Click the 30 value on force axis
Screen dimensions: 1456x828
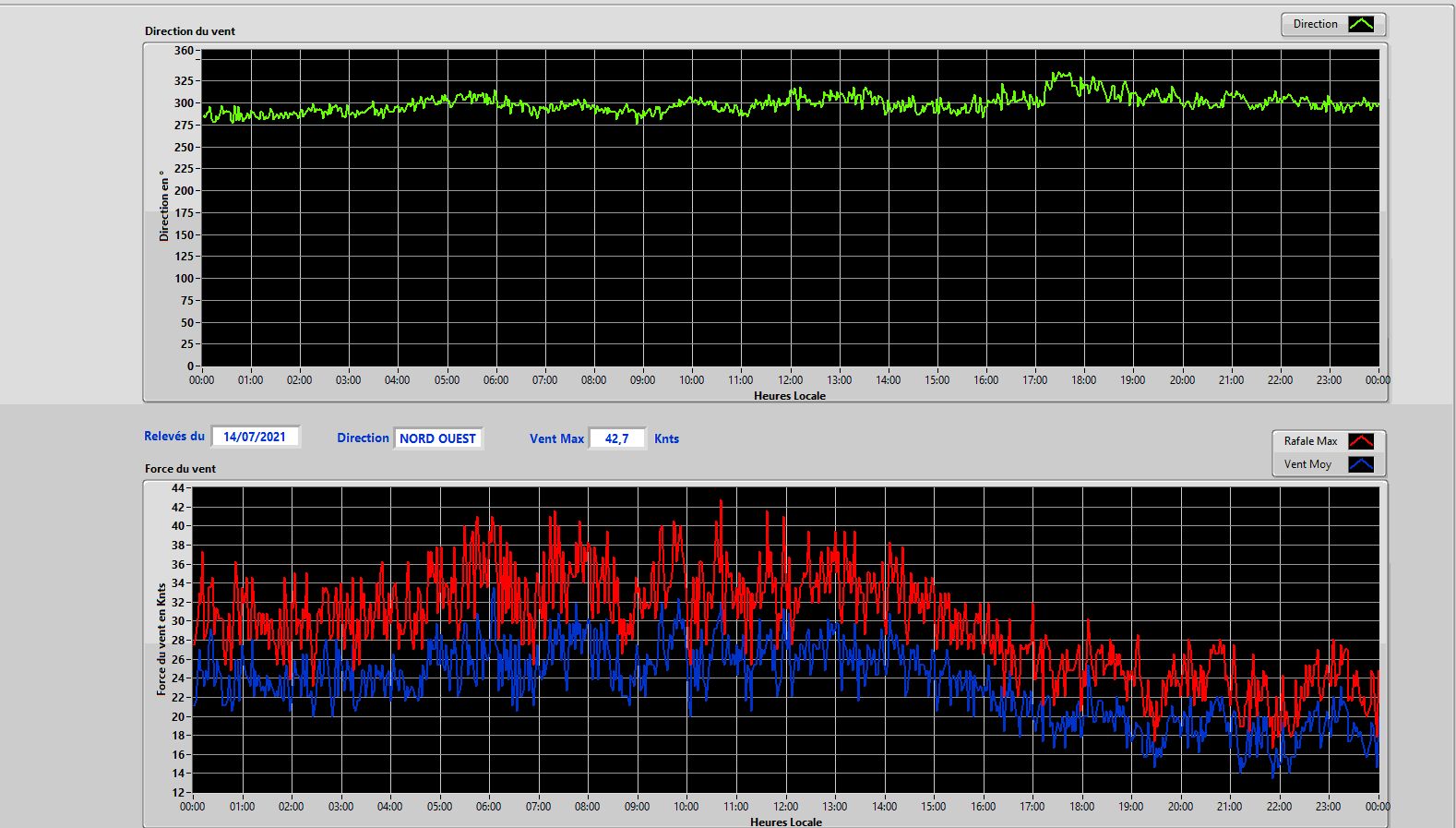(x=178, y=620)
